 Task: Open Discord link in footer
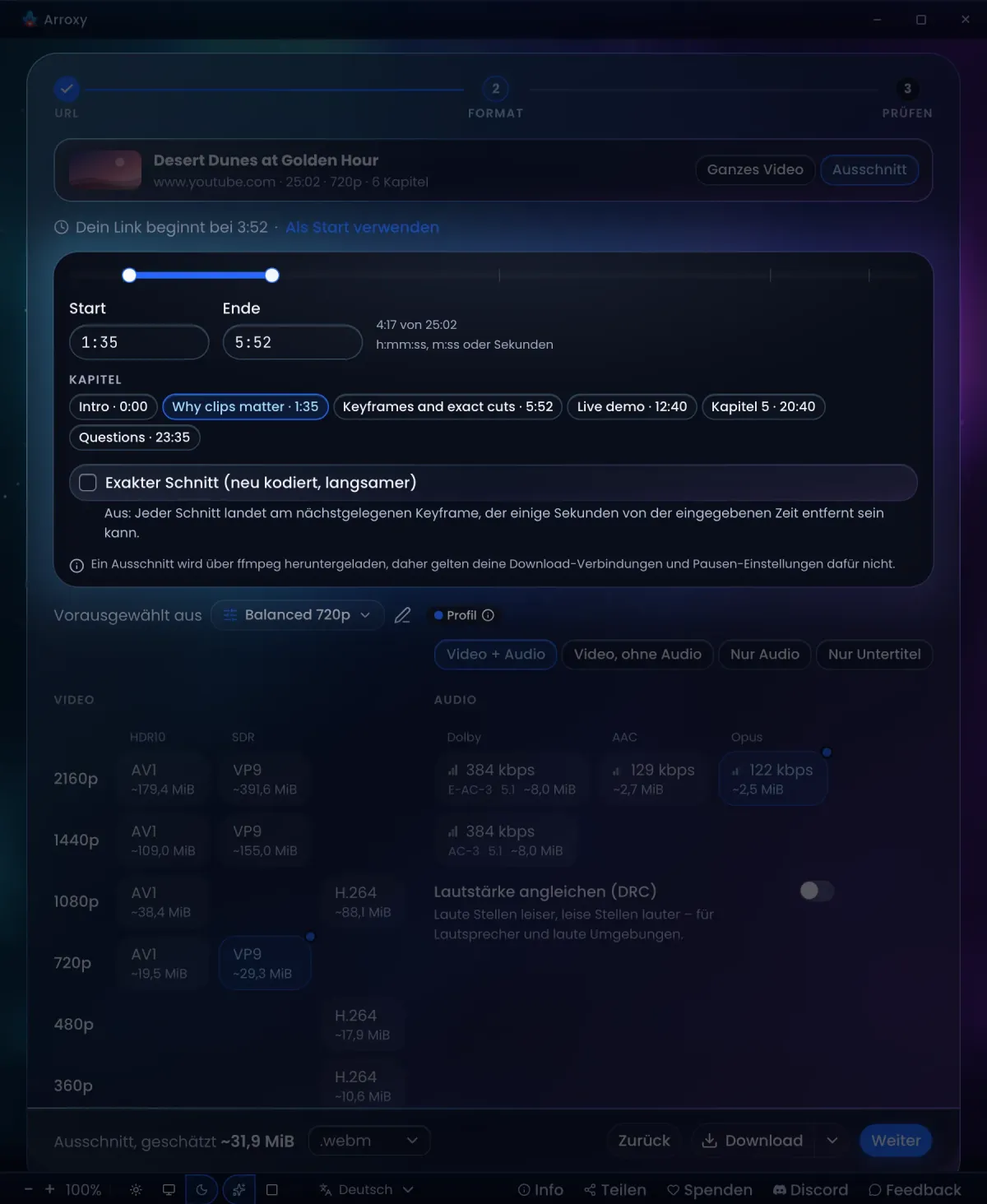tap(810, 1190)
